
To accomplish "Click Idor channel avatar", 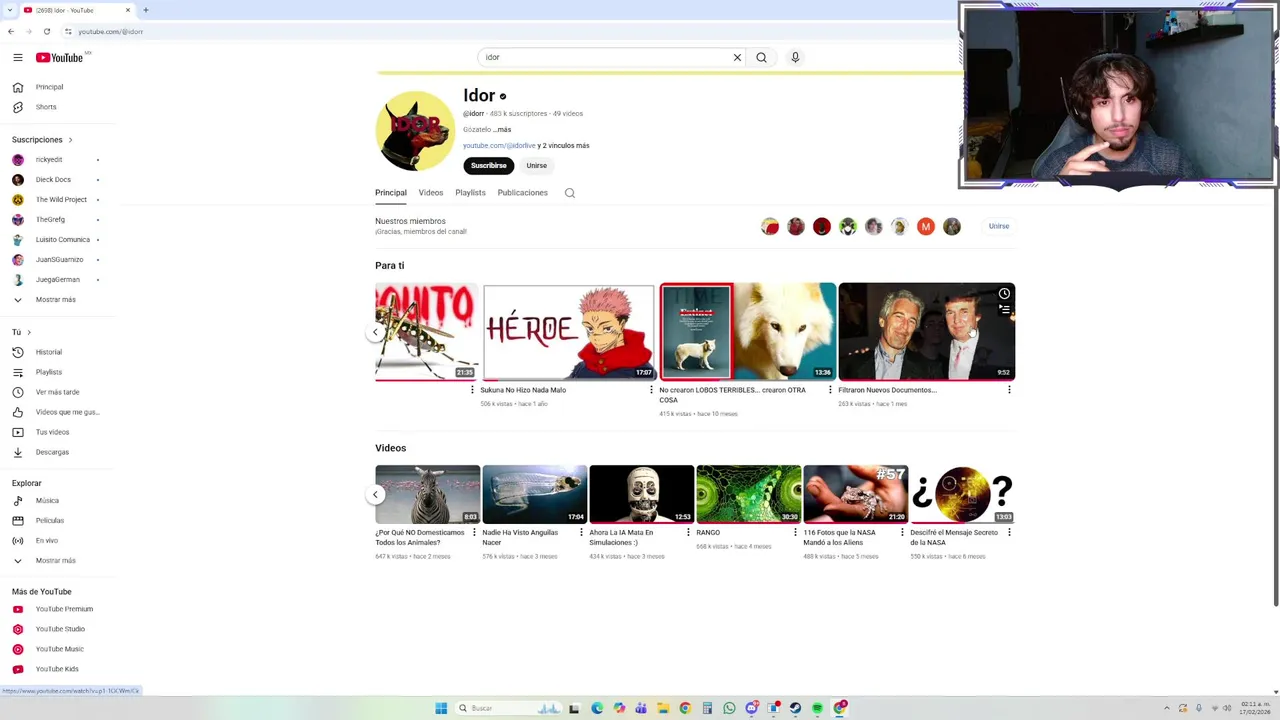I will pyautogui.click(x=415, y=131).
